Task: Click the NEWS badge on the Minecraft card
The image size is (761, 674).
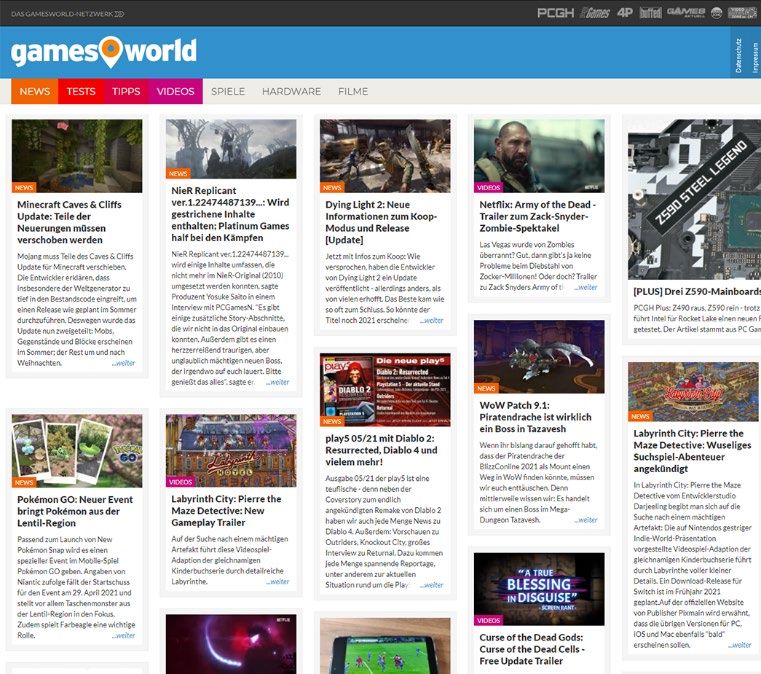Action: pyautogui.click(x=24, y=187)
